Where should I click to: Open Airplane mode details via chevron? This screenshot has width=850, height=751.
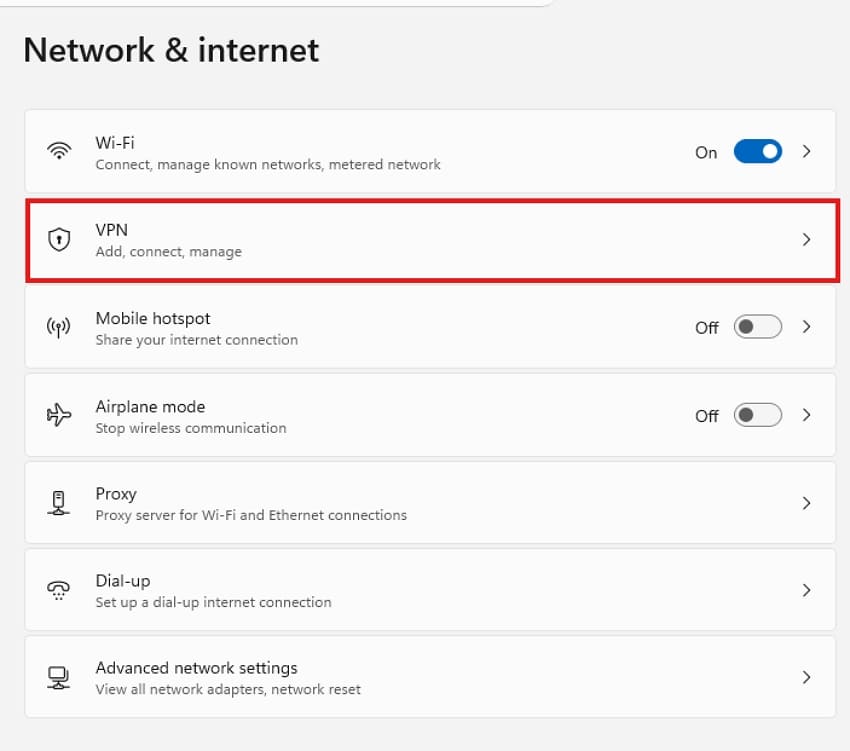pos(807,415)
